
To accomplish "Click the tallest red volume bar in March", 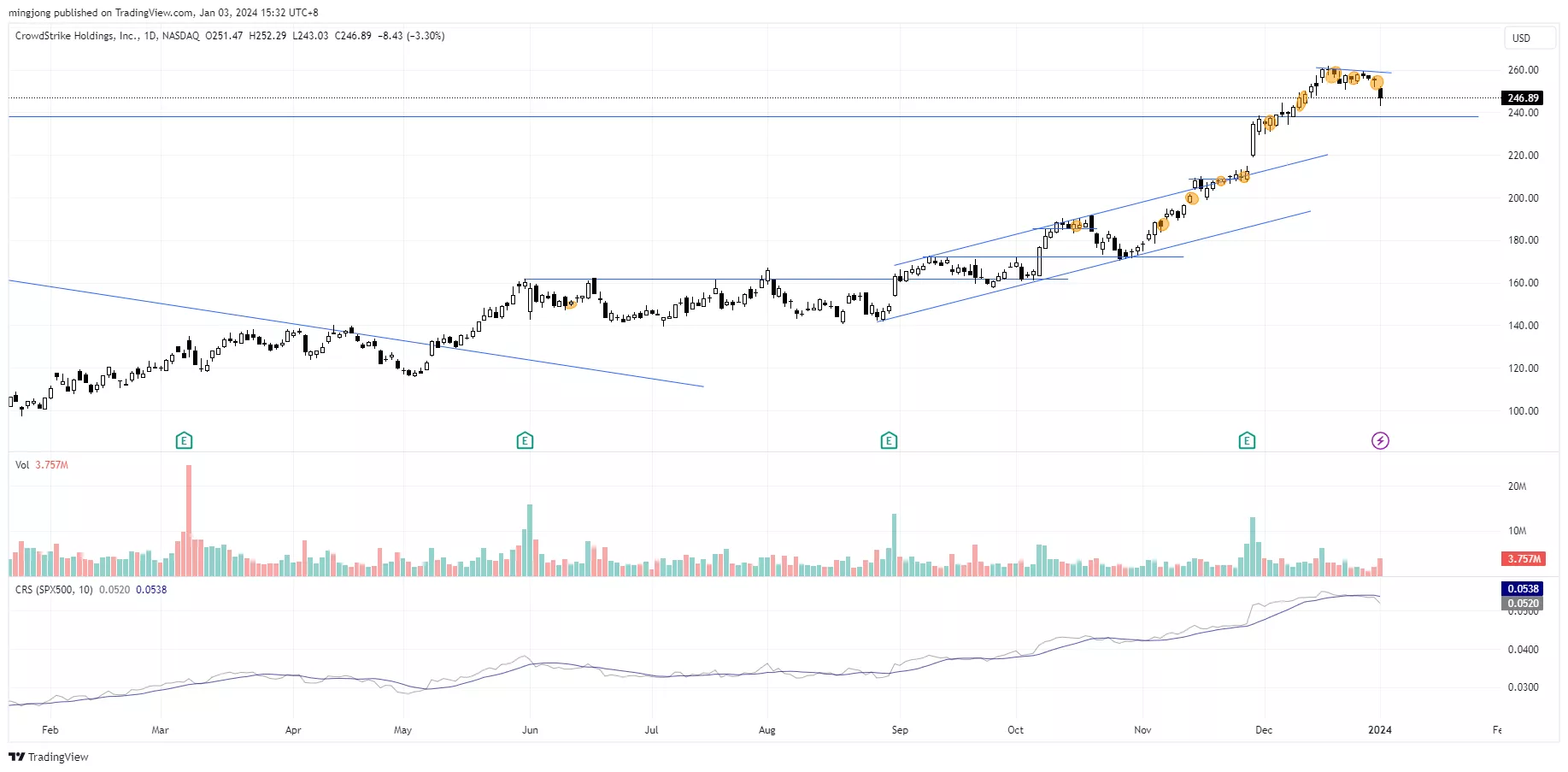I will click(189, 521).
